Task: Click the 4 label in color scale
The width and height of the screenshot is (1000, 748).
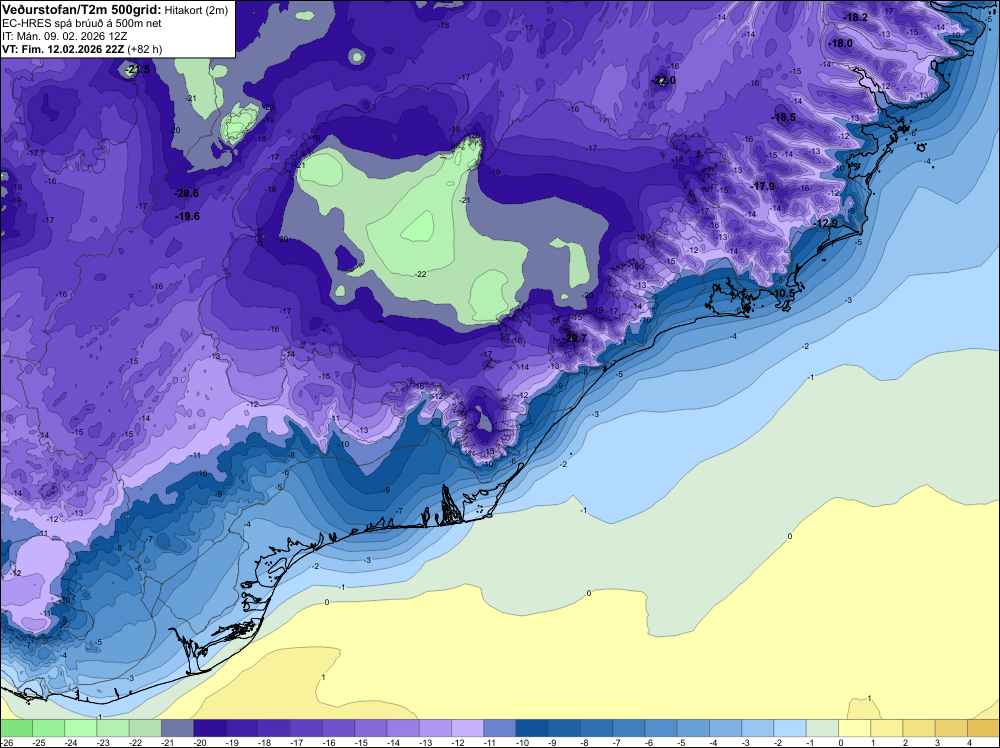Action: [x=970, y=742]
